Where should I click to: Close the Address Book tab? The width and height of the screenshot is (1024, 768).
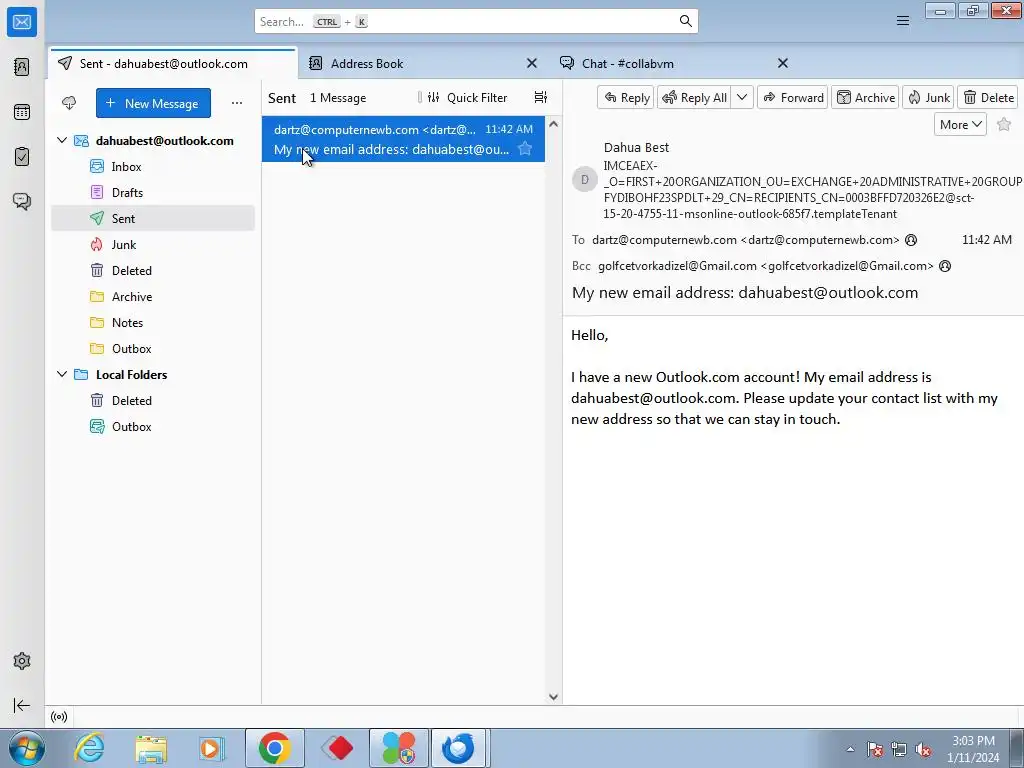tap(532, 63)
